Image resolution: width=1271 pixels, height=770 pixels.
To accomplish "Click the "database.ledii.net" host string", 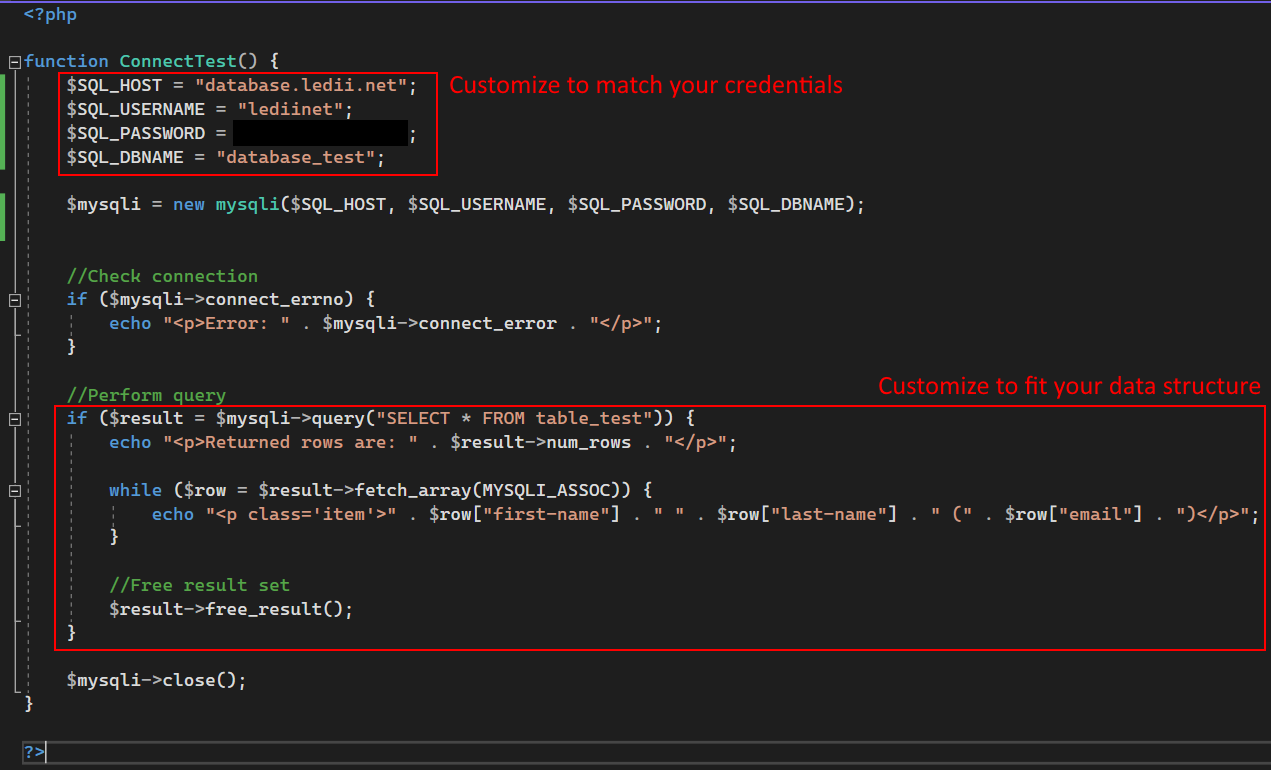I will click(301, 86).
